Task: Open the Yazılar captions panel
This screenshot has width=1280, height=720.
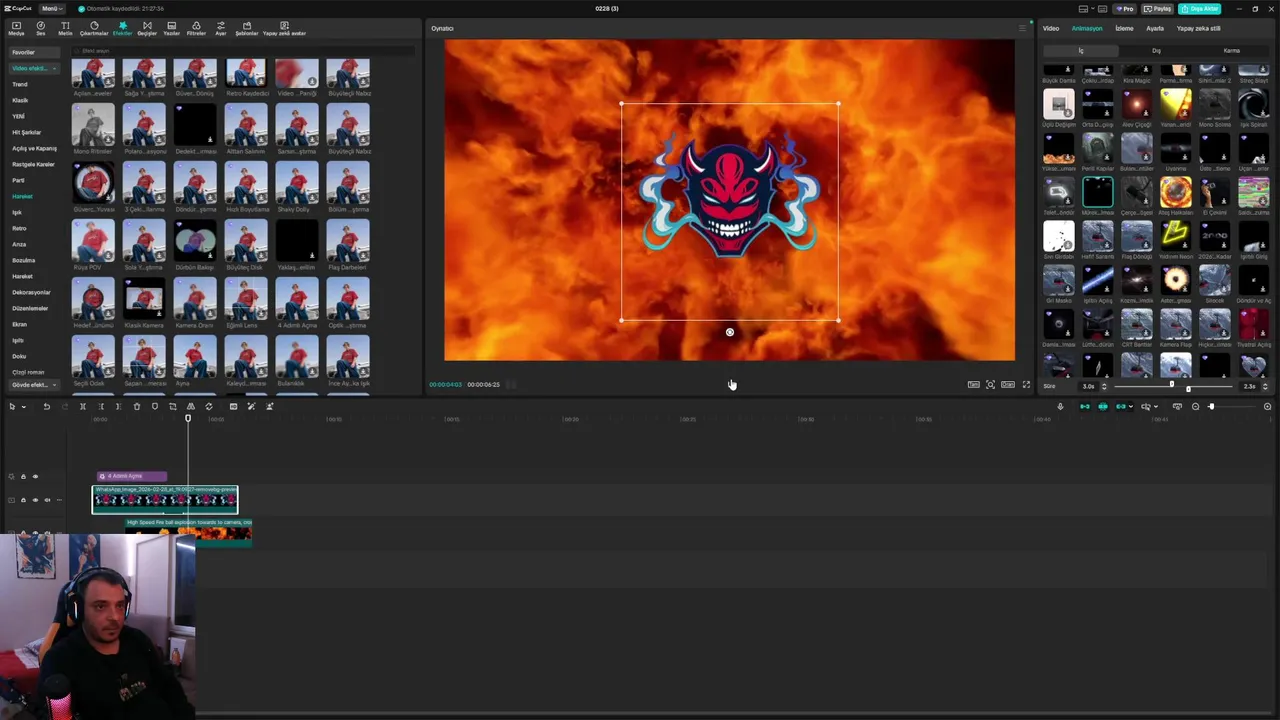Action: (172, 28)
